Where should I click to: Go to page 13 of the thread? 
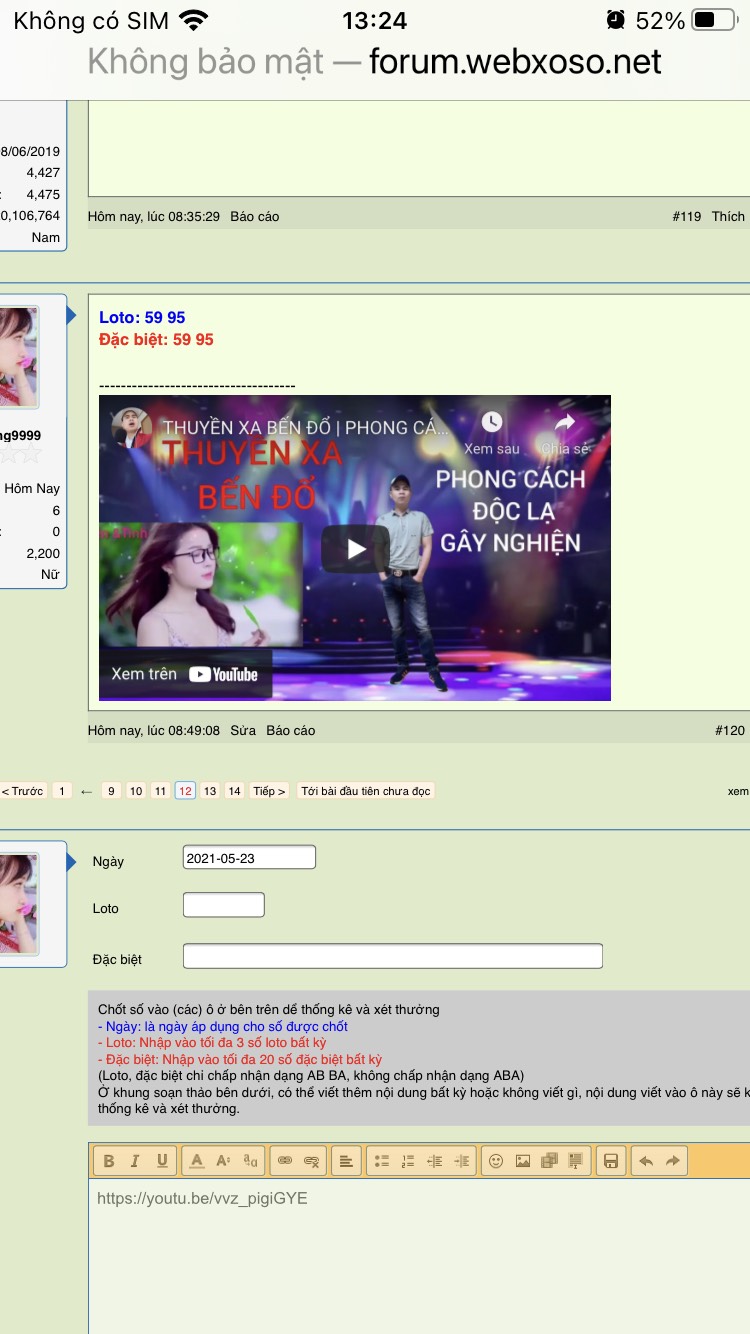(209, 791)
